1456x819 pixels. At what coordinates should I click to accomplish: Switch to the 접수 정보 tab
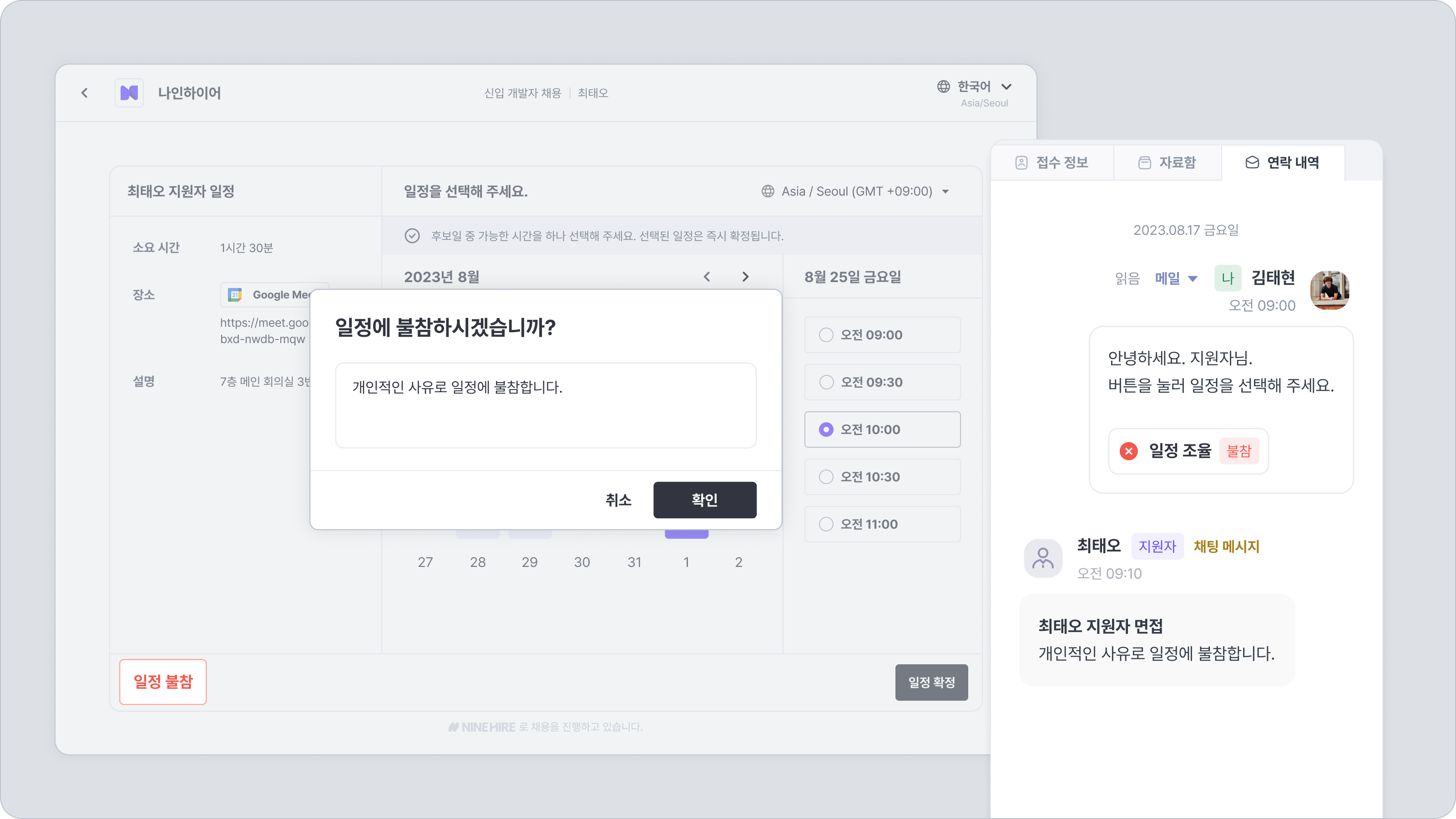[x=1052, y=163]
